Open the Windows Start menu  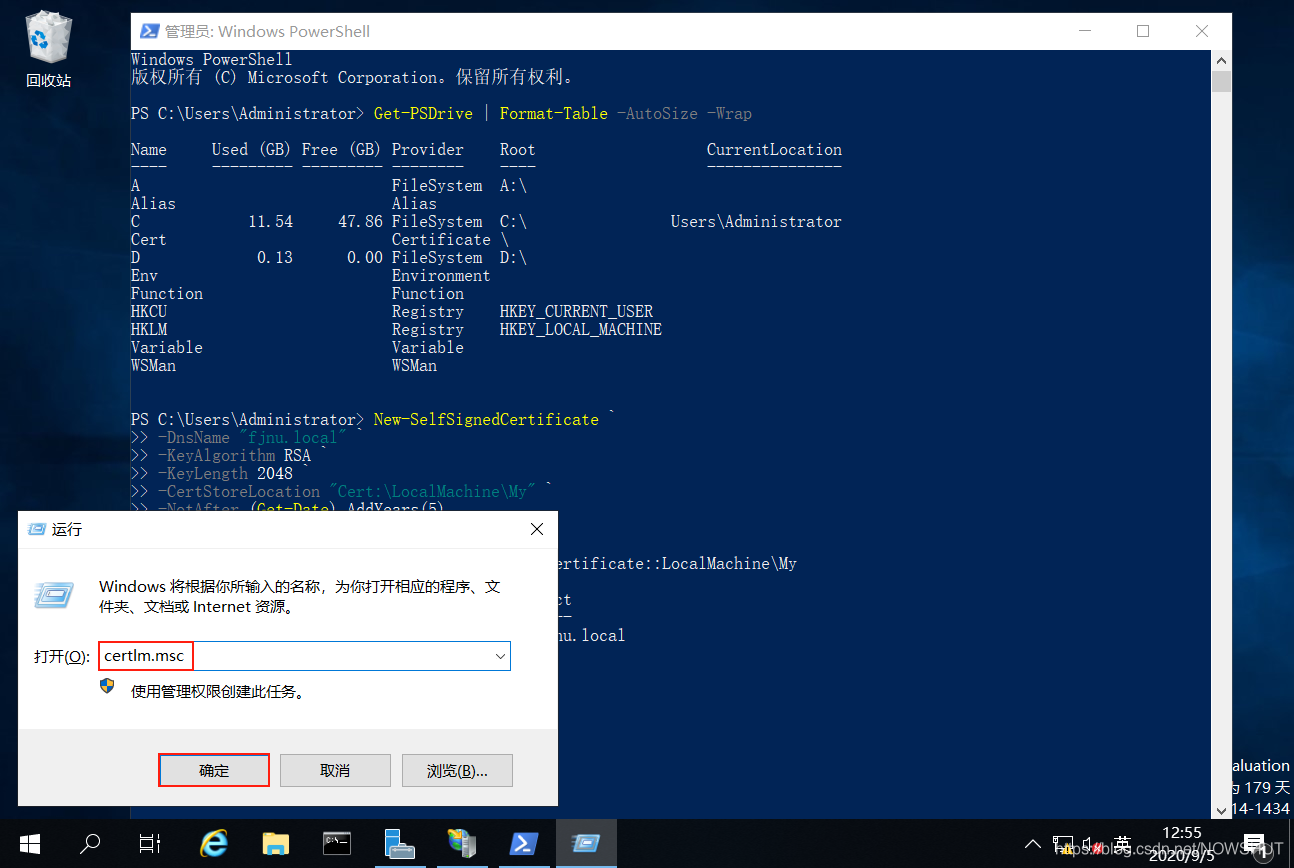[29, 844]
